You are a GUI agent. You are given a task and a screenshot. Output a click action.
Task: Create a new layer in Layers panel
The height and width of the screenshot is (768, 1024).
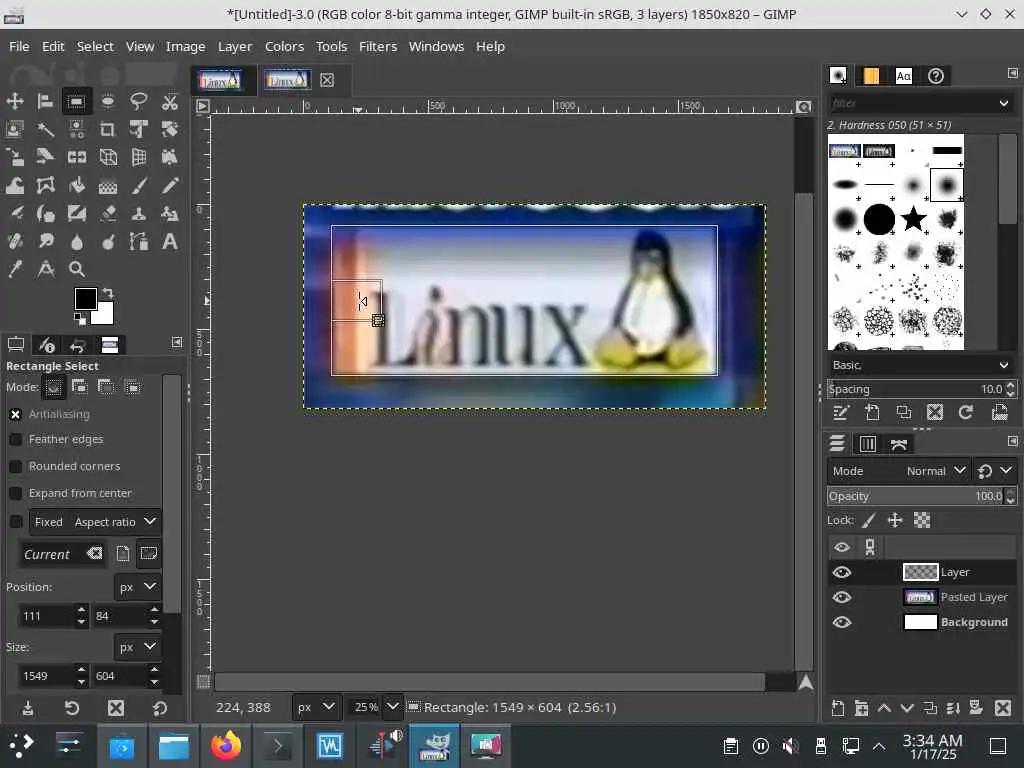838,708
